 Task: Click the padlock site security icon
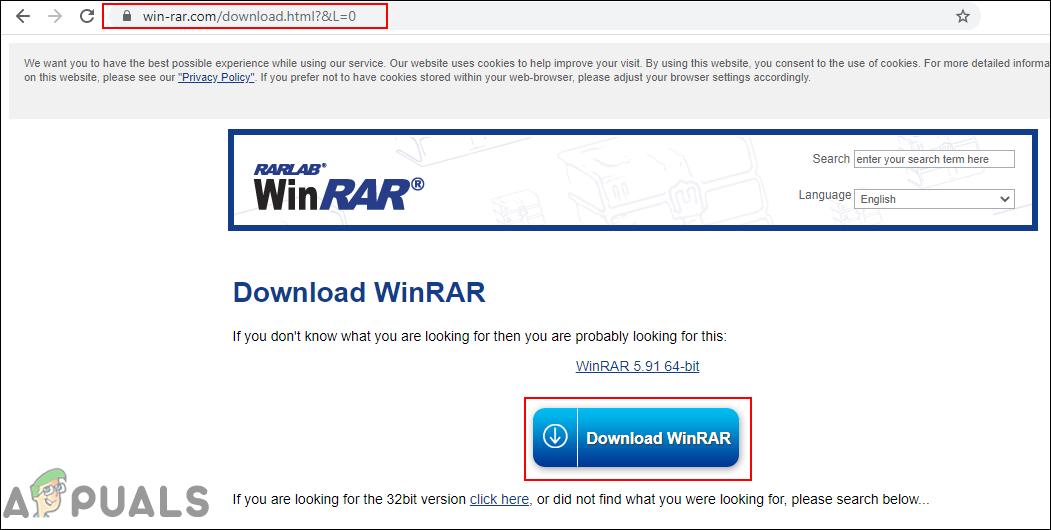pos(126,16)
